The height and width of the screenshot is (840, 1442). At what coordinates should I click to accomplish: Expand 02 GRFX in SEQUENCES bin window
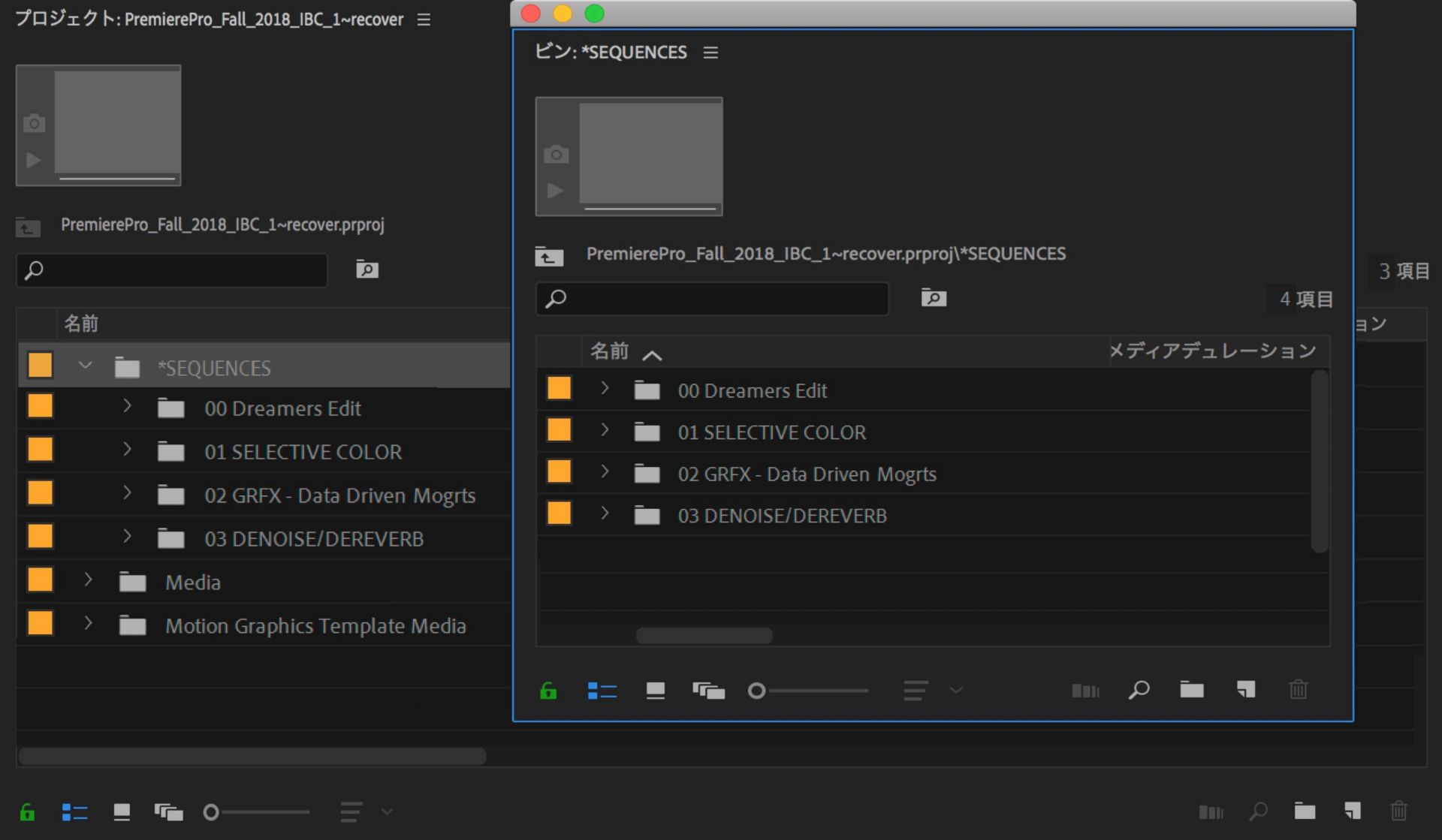[x=605, y=471]
